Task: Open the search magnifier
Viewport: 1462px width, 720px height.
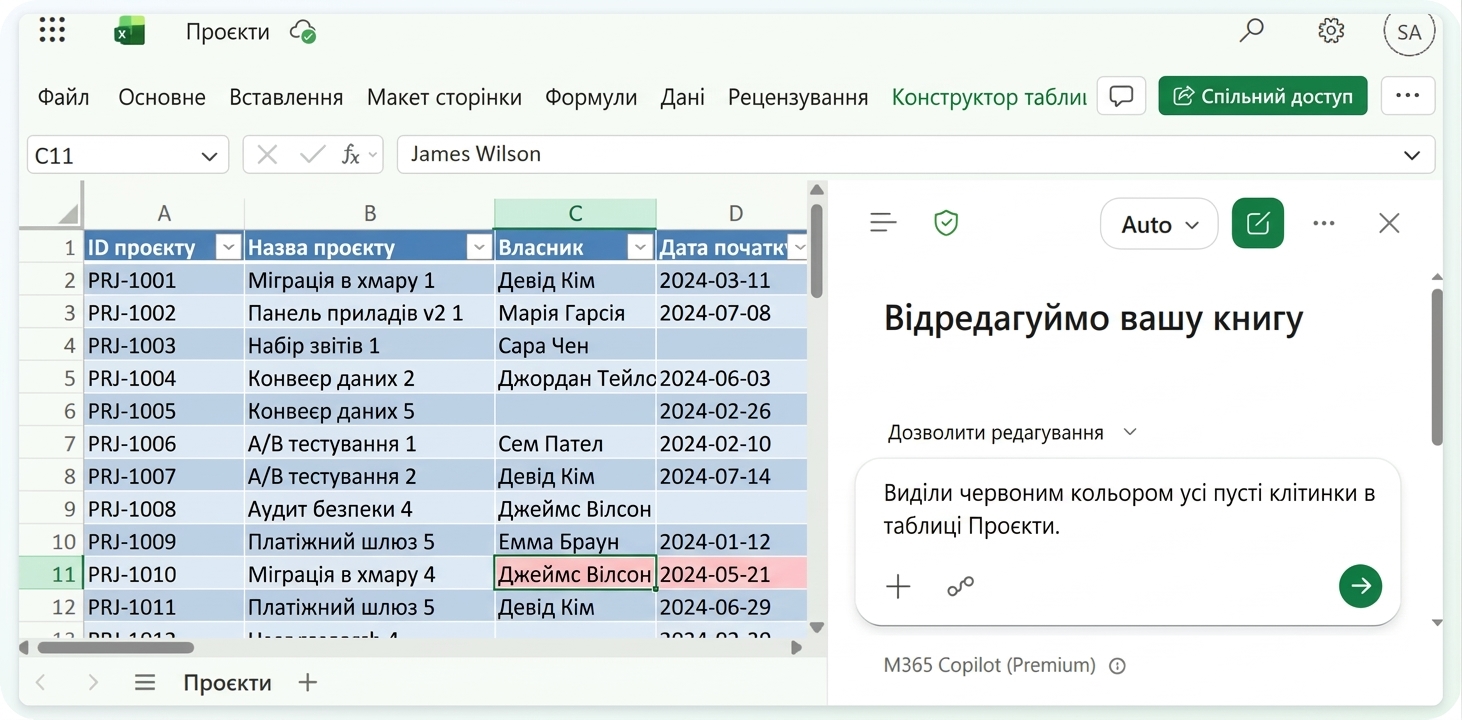Action: click(1251, 31)
